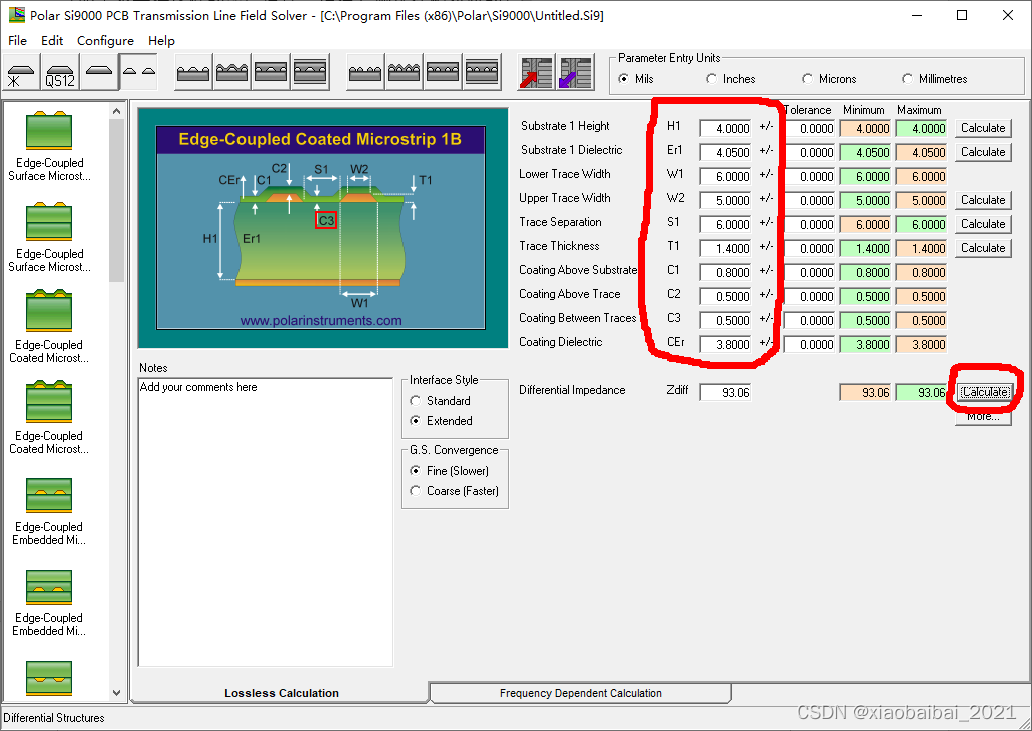Open the Edit menu

tap(52, 41)
